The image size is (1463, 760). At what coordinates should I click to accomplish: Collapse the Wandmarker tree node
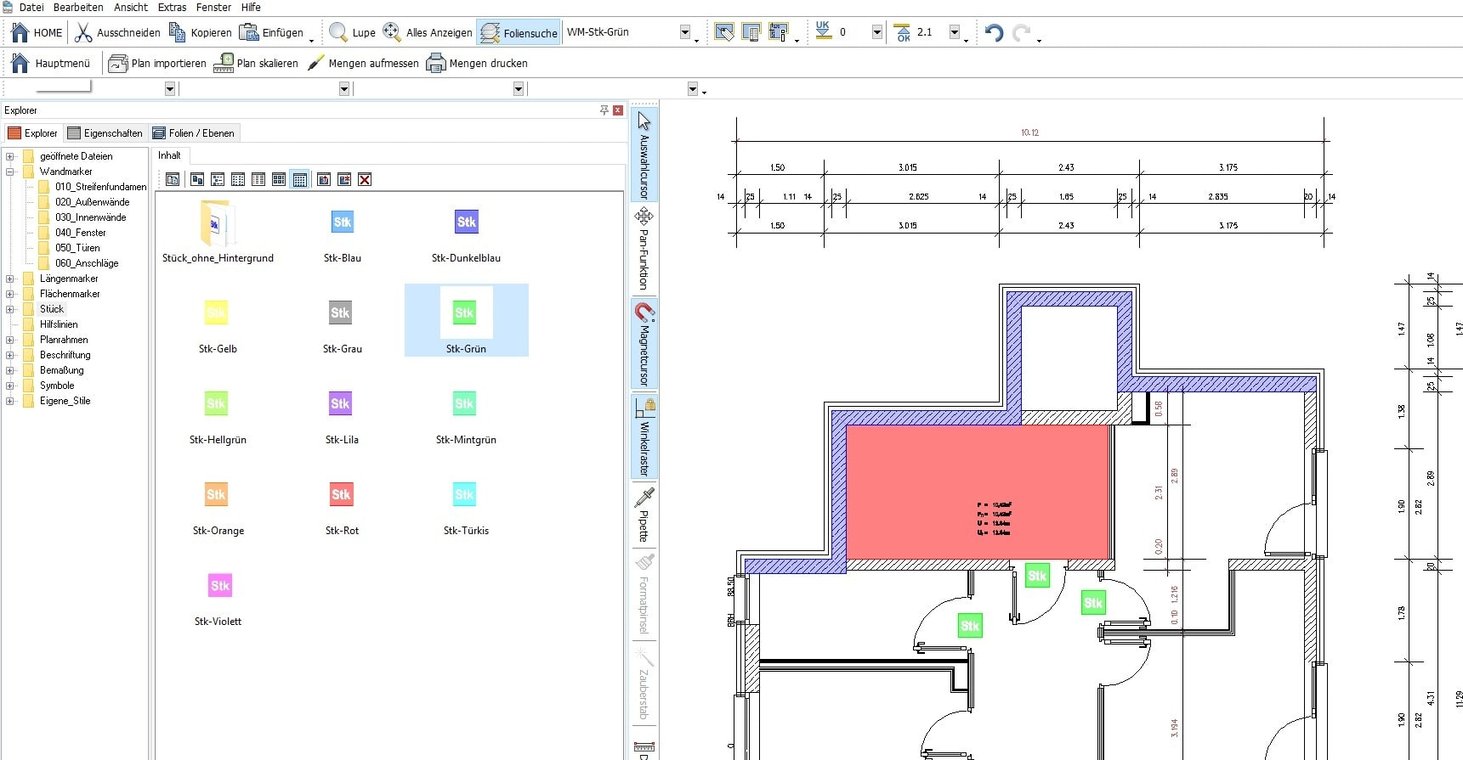pos(10,172)
